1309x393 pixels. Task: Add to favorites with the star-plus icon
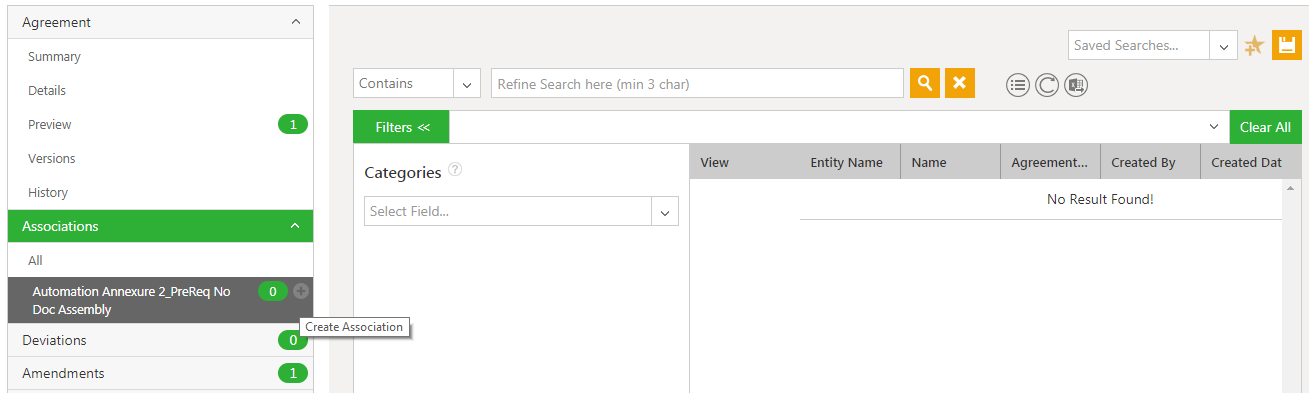[x=1254, y=45]
